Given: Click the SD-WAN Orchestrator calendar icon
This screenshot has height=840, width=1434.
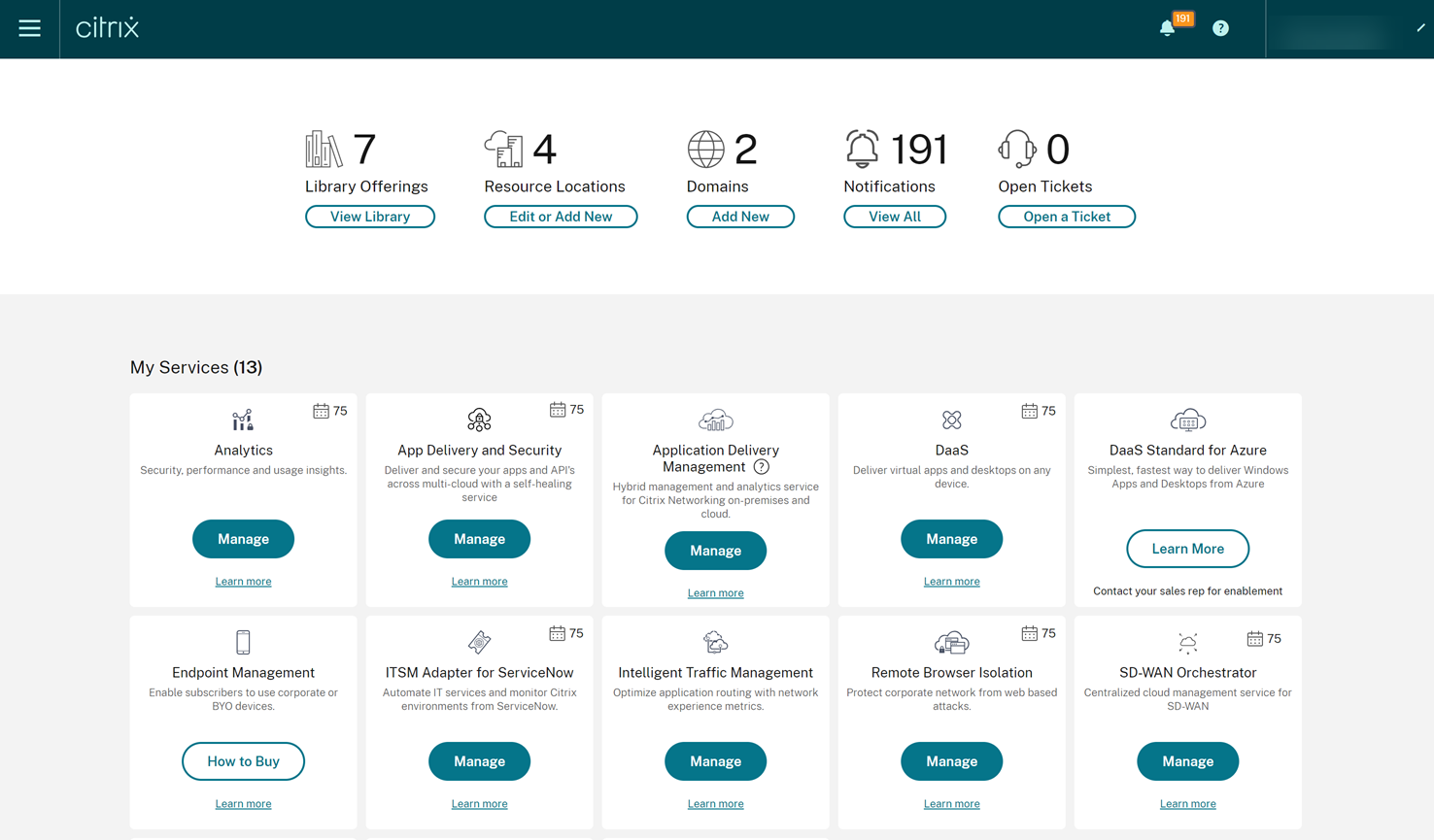Looking at the screenshot, I should tap(1254, 638).
